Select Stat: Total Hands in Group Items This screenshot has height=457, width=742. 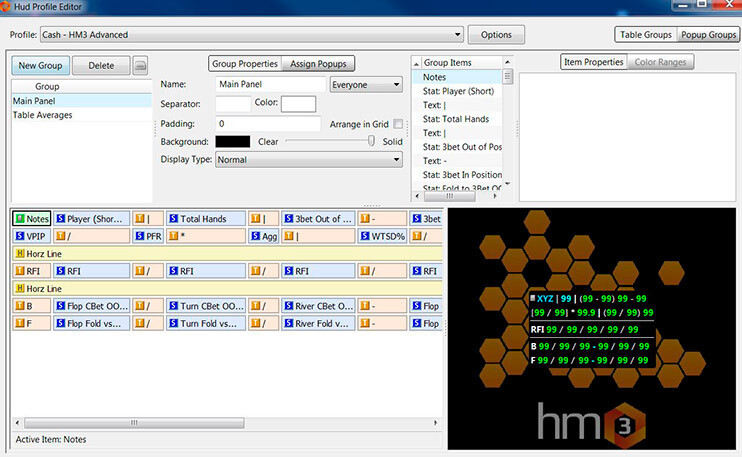click(456, 119)
